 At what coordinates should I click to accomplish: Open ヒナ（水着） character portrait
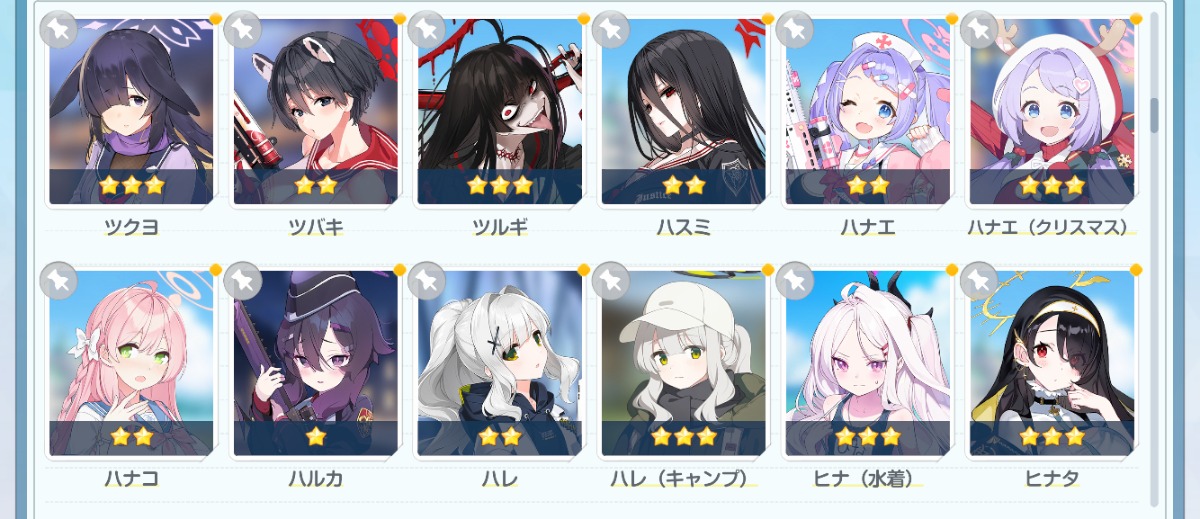pos(867,363)
